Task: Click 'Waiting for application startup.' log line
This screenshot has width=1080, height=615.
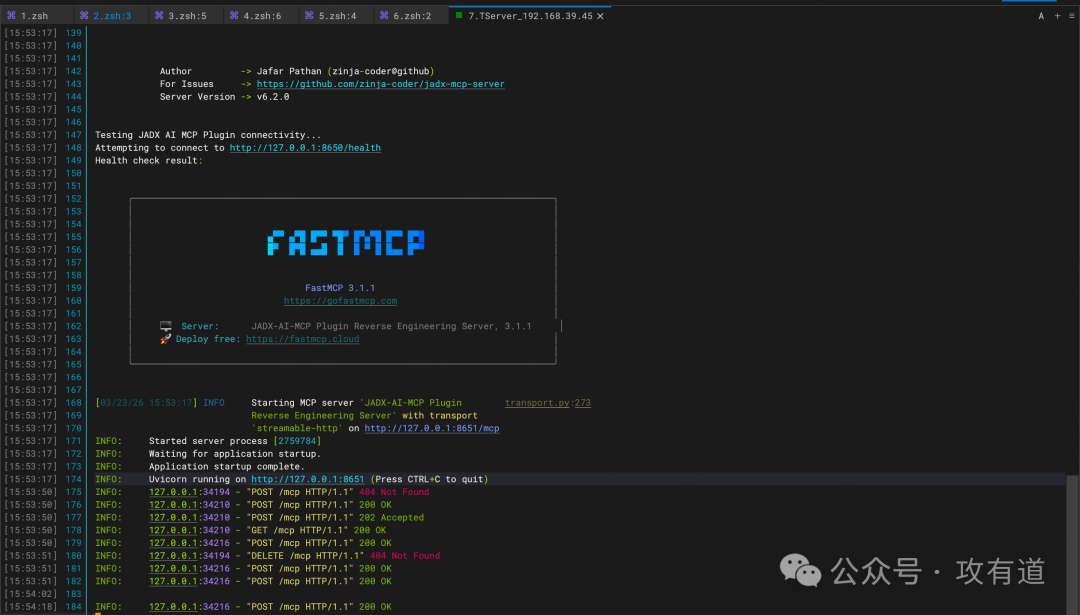Action: 235,454
